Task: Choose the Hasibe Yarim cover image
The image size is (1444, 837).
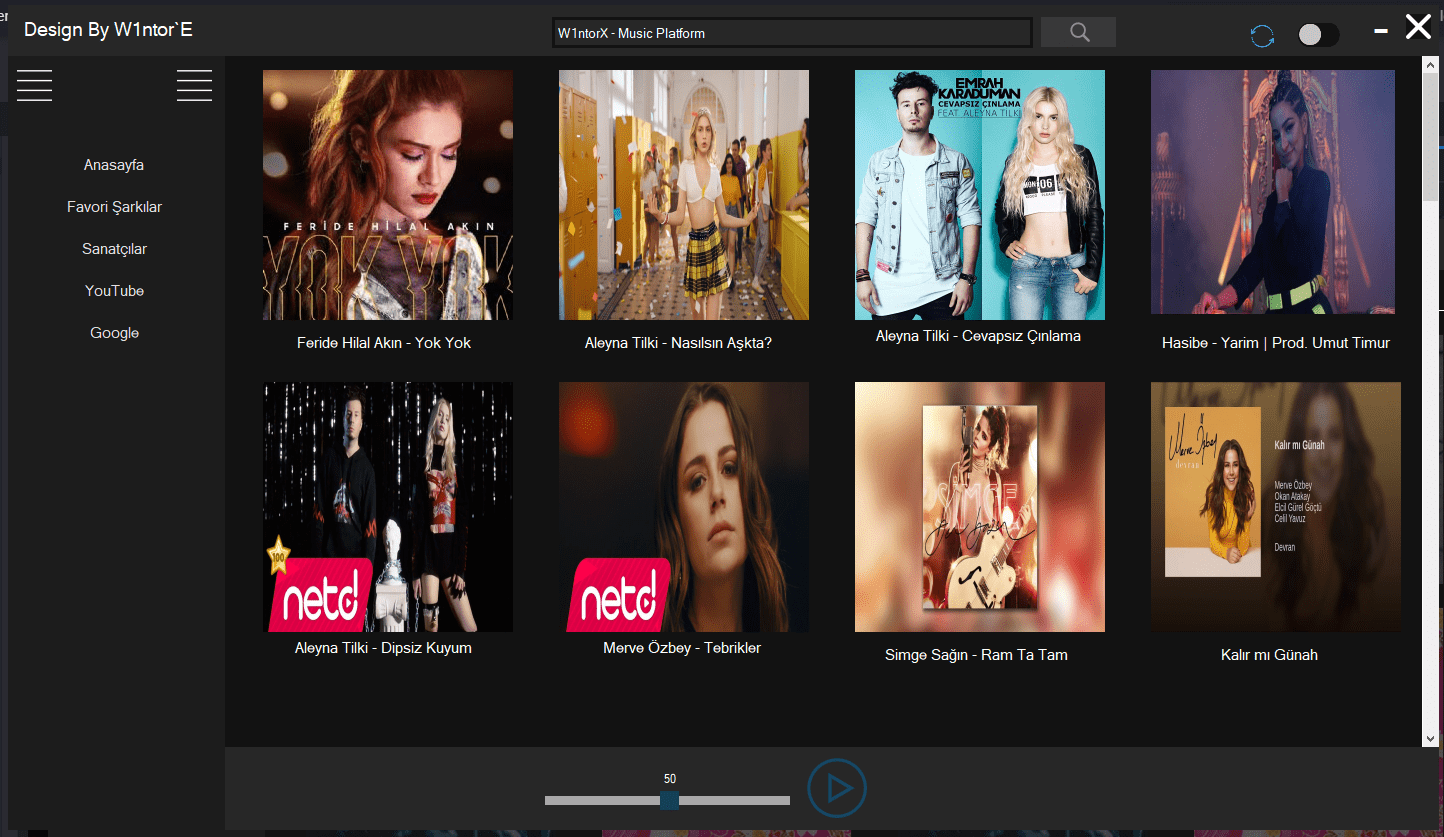Action: pyautogui.click(x=1273, y=192)
